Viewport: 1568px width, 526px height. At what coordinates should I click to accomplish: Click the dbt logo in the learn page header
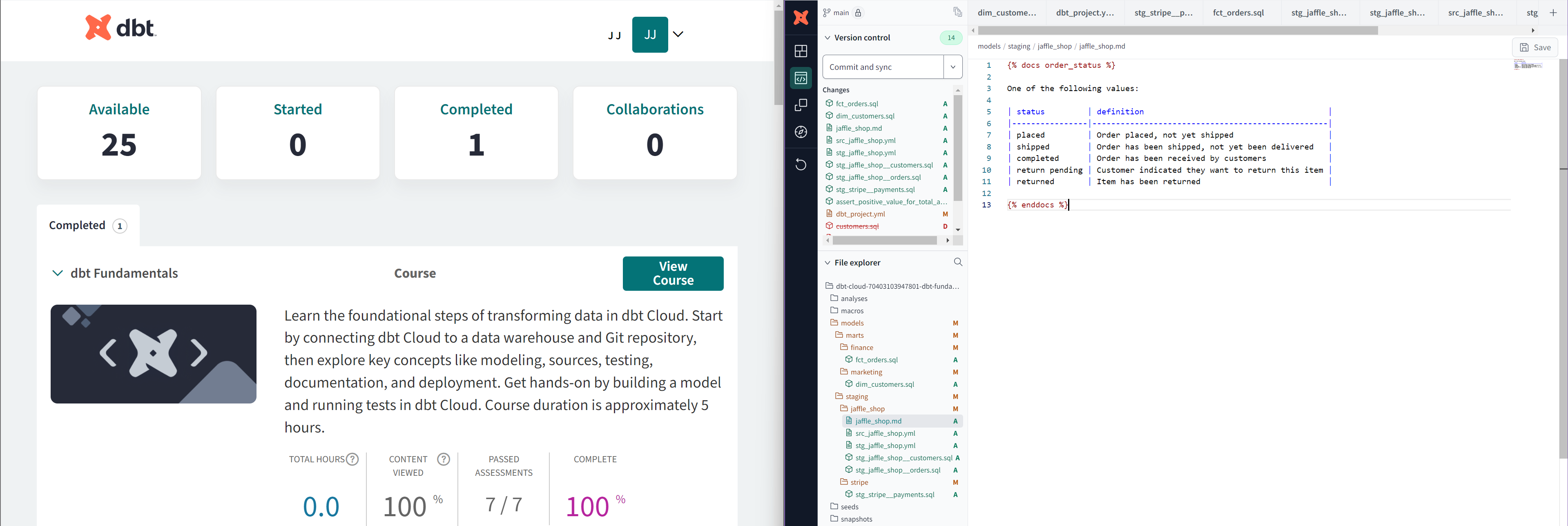[120, 27]
